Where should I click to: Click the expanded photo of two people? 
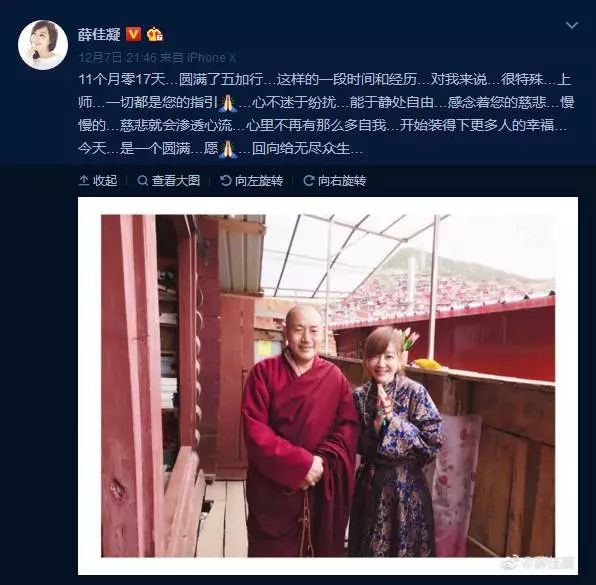[x=328, y=386]
